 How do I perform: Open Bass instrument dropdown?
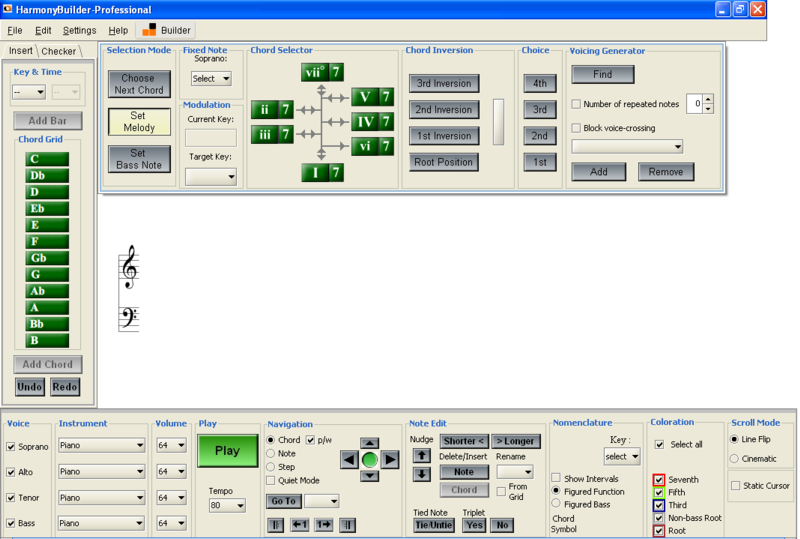(x=102, y=523)
